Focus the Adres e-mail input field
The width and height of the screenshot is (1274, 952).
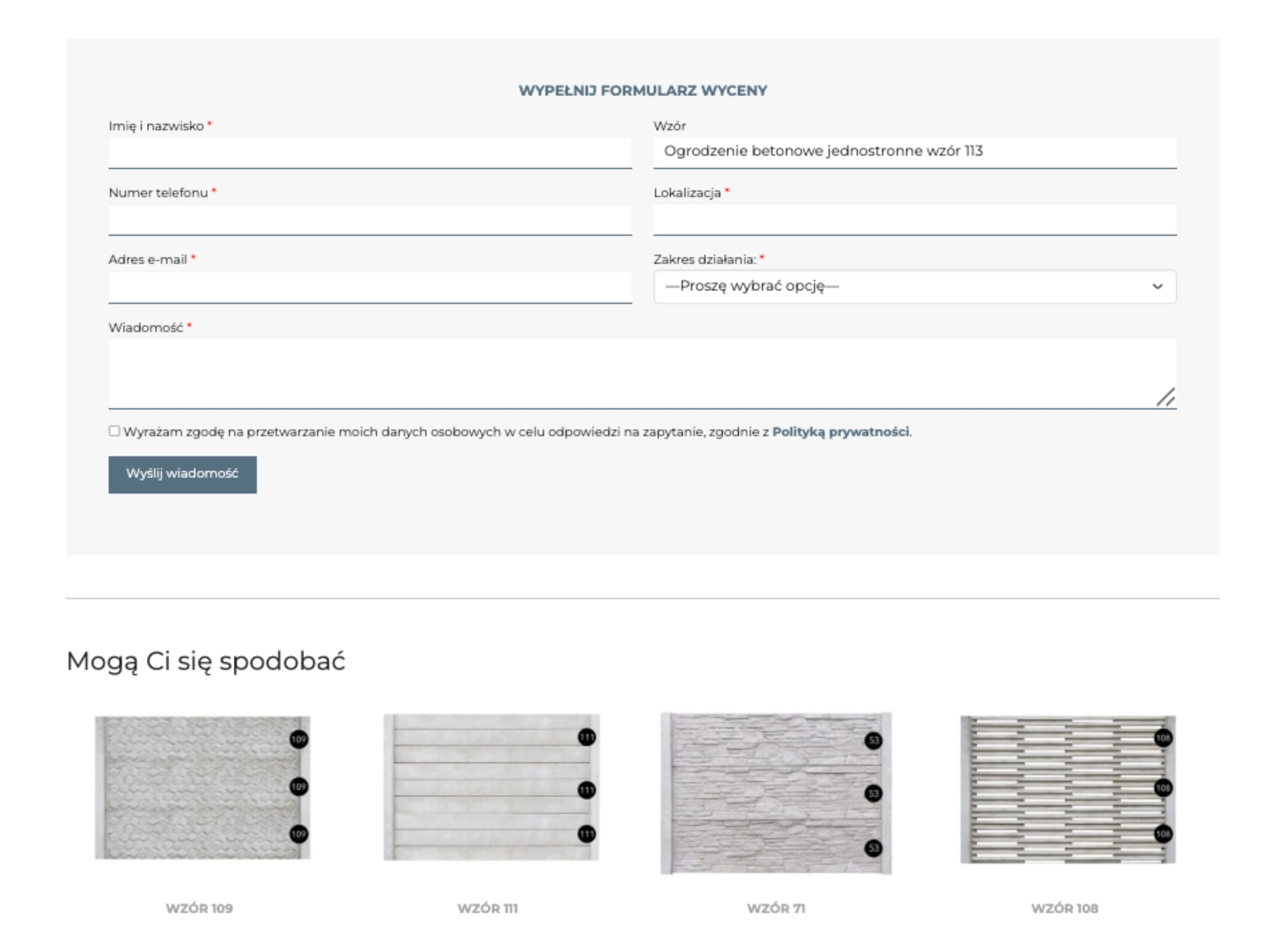(370, 287)
